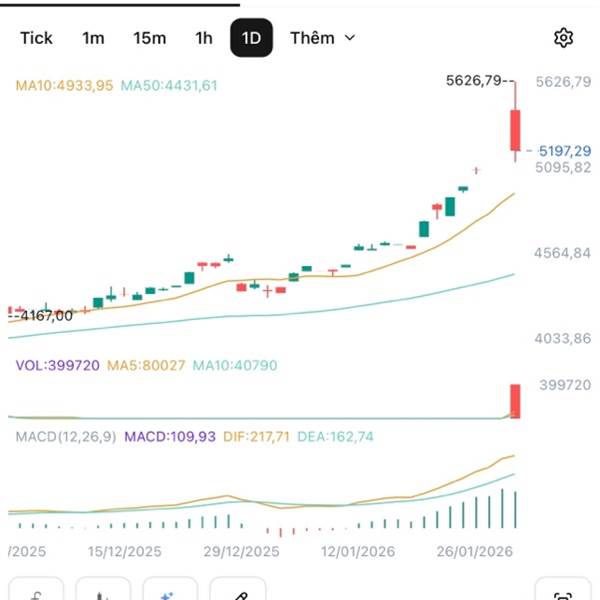
Task: Switch to 15m timeframe
Action: coord(149,38)
